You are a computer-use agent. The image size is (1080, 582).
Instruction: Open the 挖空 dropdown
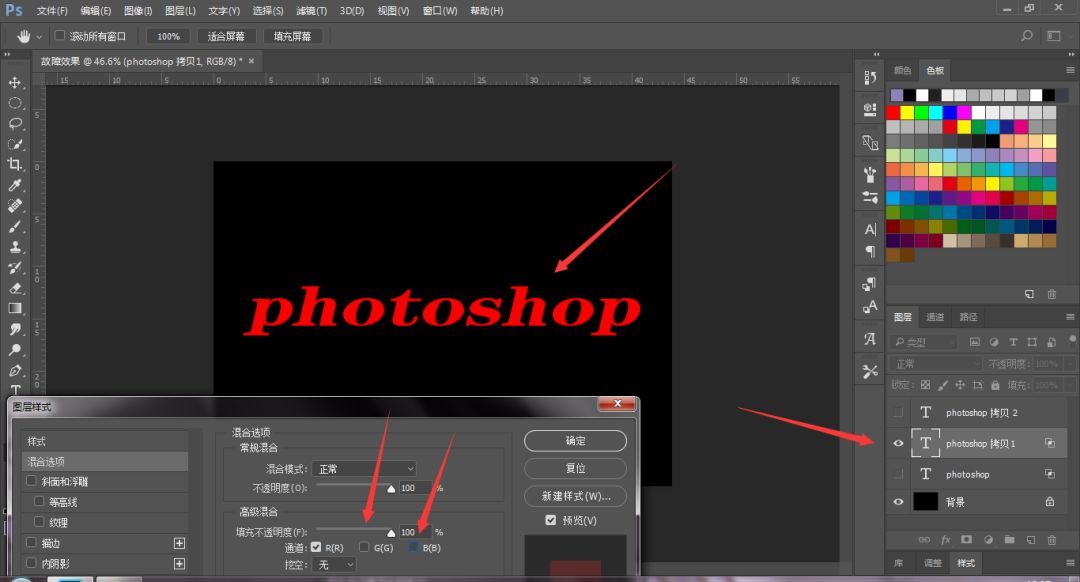point(335,565)
